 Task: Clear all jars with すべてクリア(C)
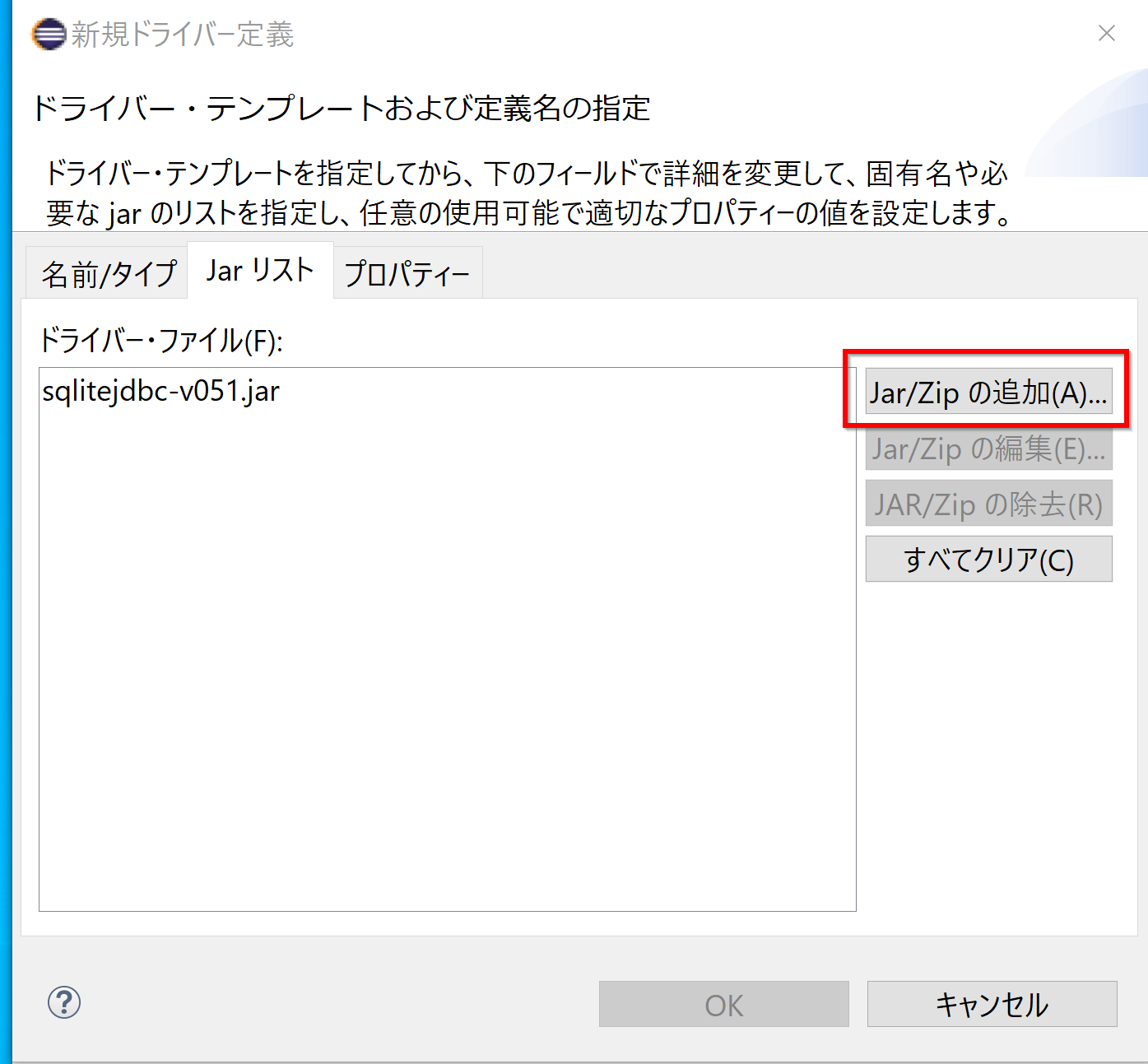(988, 560)
